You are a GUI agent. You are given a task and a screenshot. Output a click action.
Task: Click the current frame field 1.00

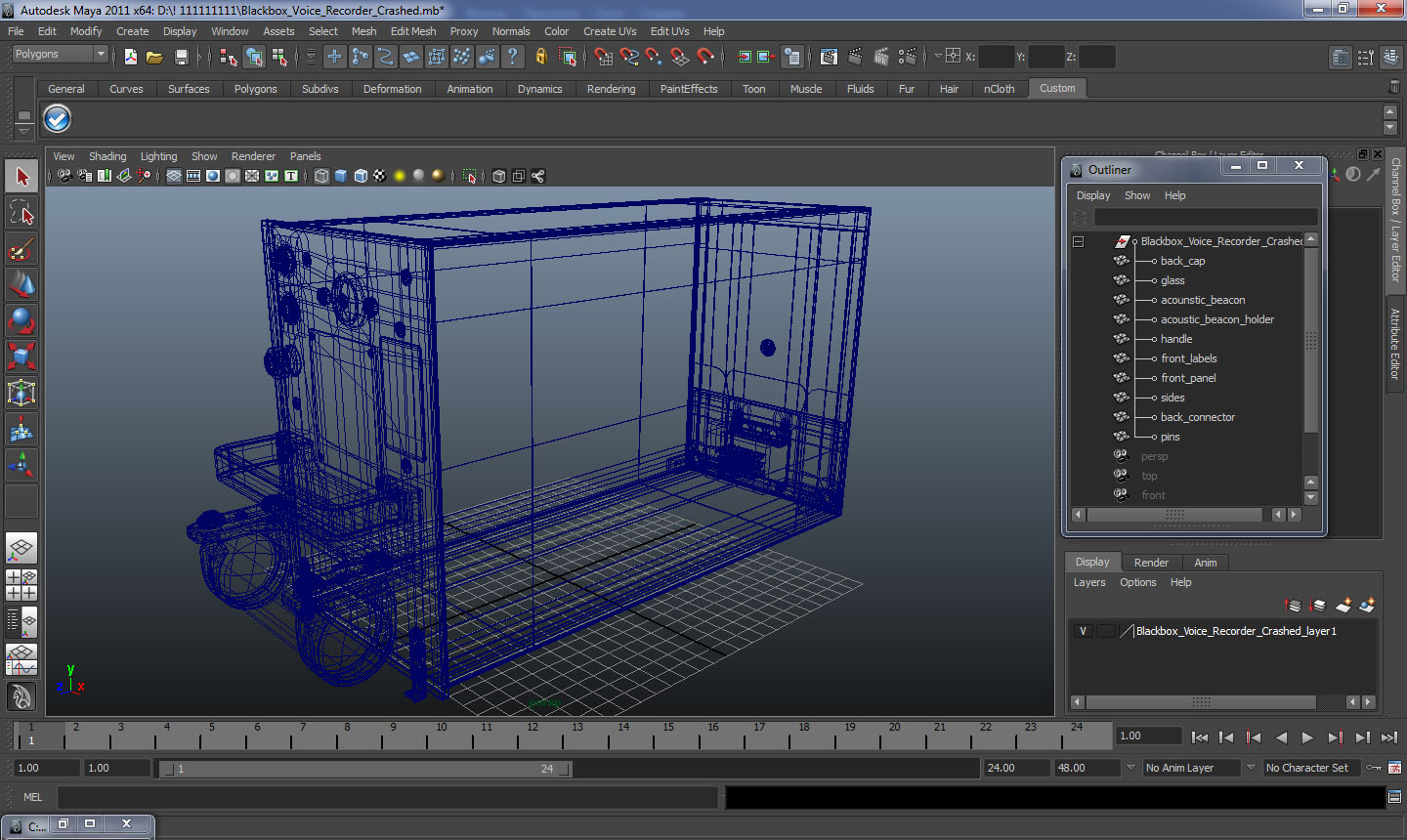point(1149,735)
